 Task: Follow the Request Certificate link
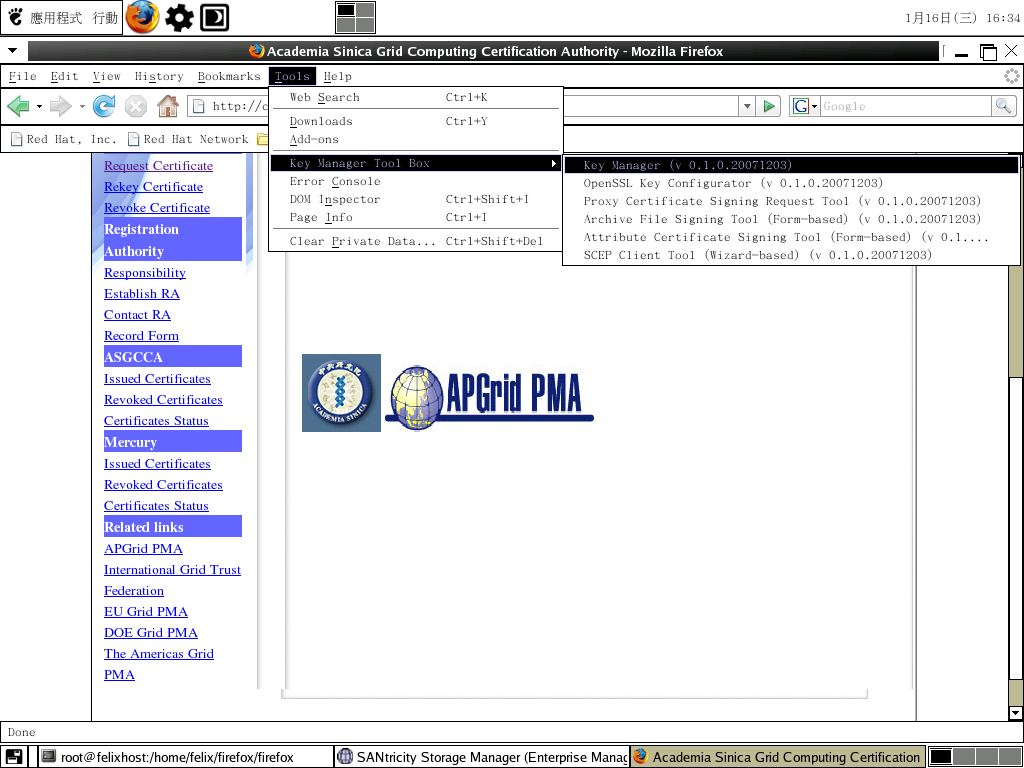[159, 166]
